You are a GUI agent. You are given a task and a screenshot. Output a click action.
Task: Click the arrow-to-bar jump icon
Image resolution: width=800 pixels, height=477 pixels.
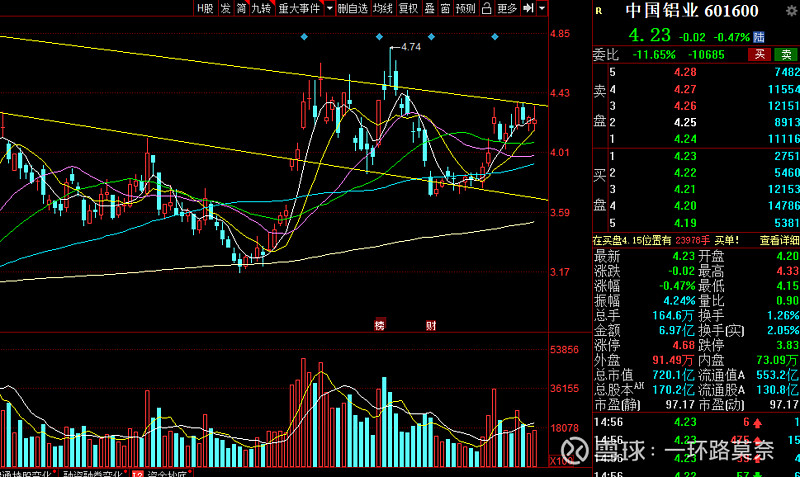pyautogui.click(x=529, y=8)
